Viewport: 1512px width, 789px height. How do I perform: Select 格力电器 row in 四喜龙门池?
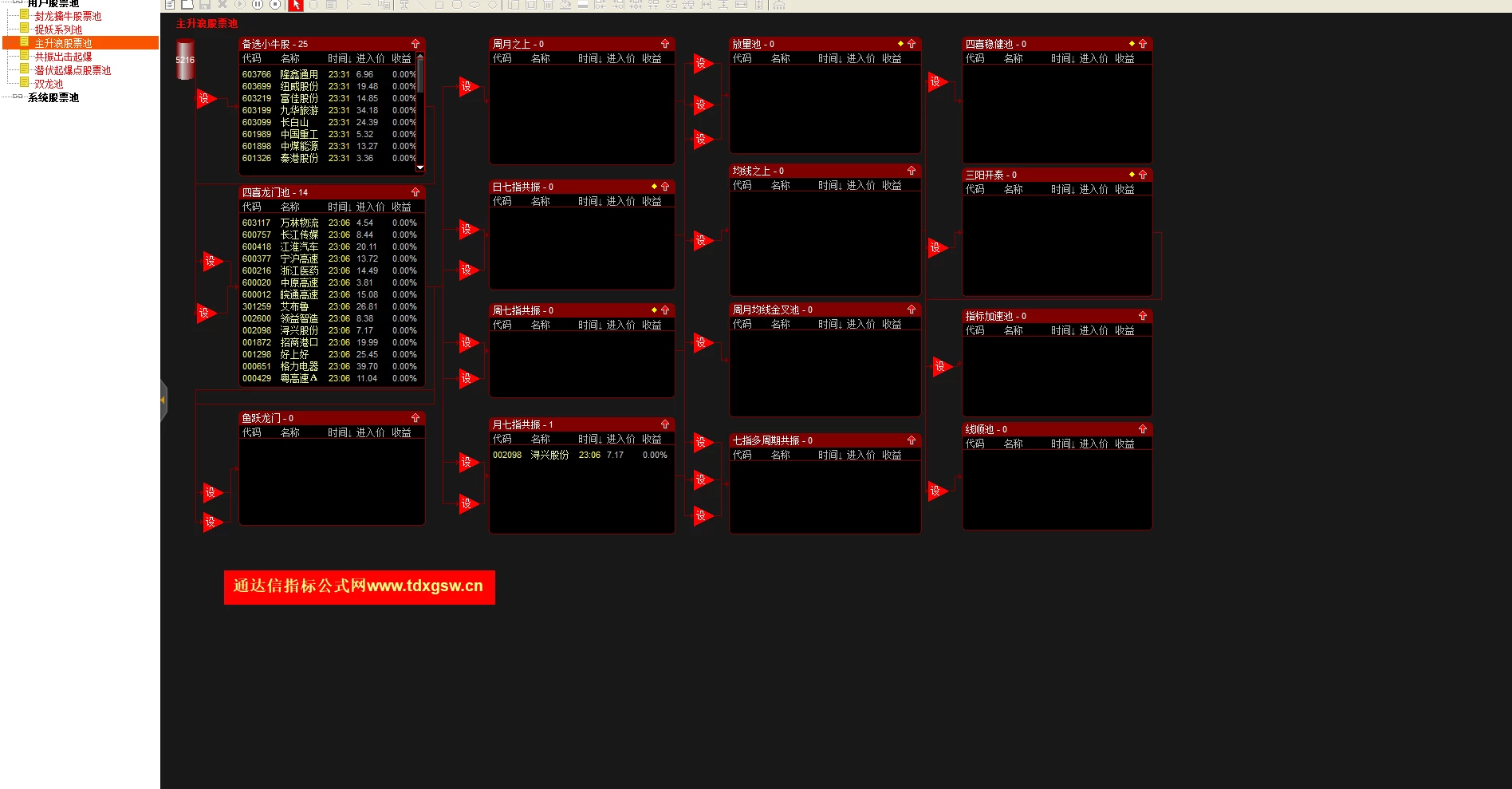tap(330, 366)
